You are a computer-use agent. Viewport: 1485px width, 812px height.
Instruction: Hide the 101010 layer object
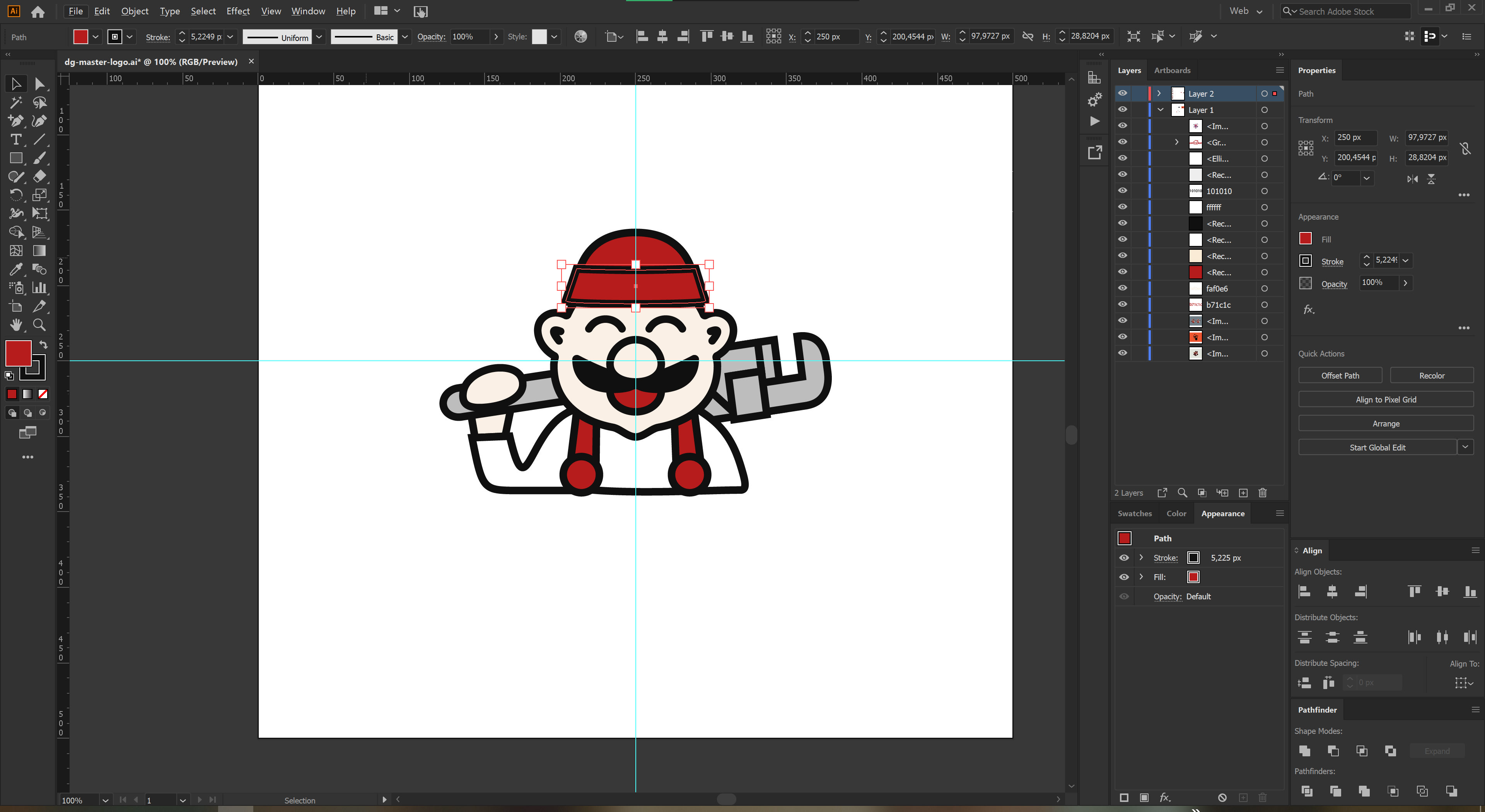(1122, 191)
